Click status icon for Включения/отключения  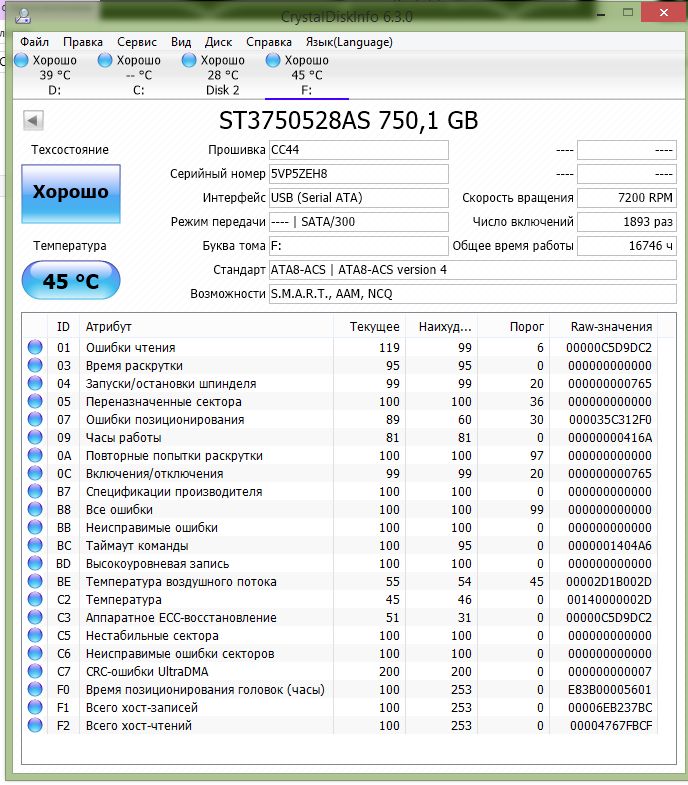pyautogui.click(x=35, y=473)
